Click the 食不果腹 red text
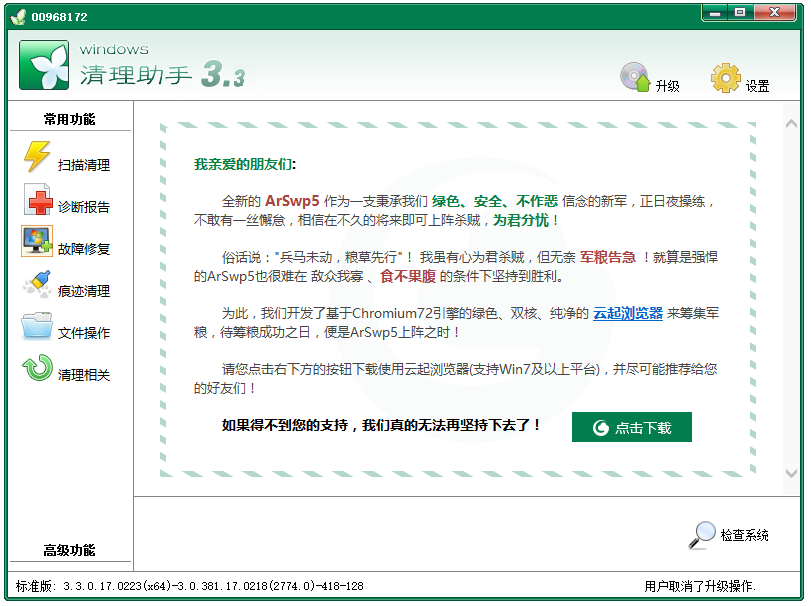Image resolution: width=811 pixels, height=606 pixels. tap(408, 276)
